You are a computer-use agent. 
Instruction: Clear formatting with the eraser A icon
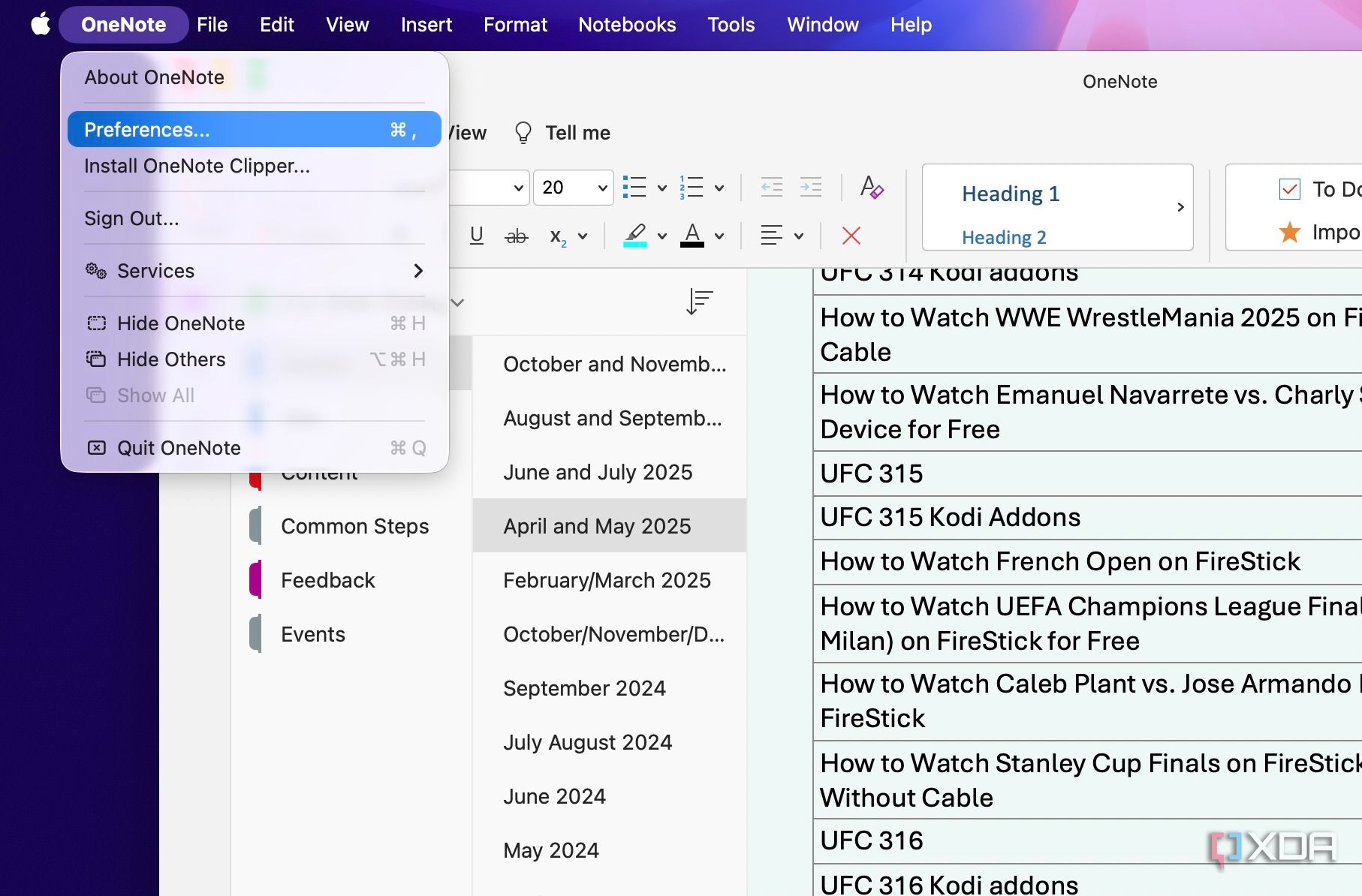click(x=872, y=188)
